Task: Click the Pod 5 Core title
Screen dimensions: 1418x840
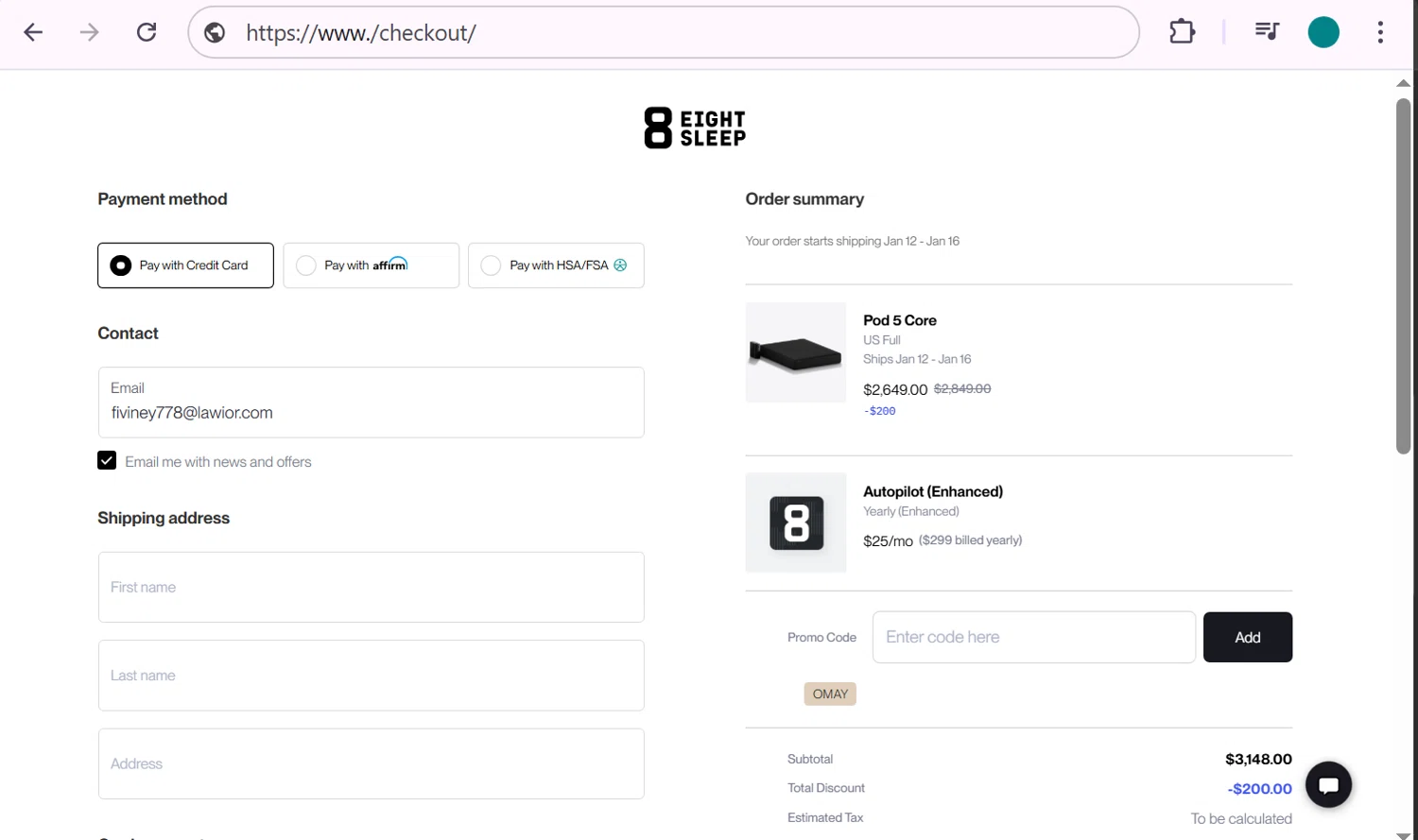Action: point(900,320)
